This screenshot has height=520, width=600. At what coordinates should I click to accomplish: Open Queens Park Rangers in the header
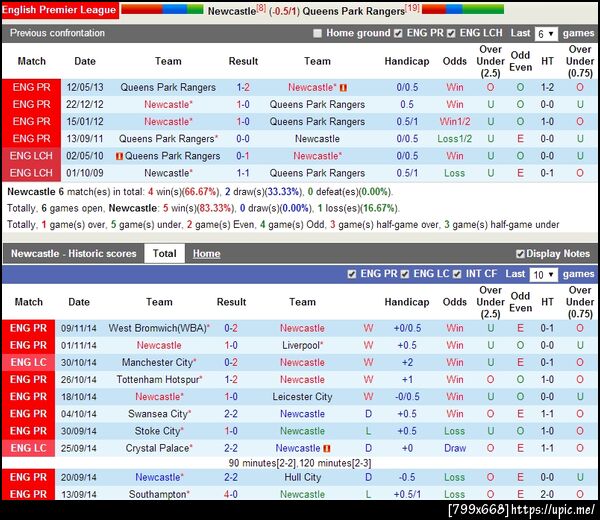click(x=354, y=11)
